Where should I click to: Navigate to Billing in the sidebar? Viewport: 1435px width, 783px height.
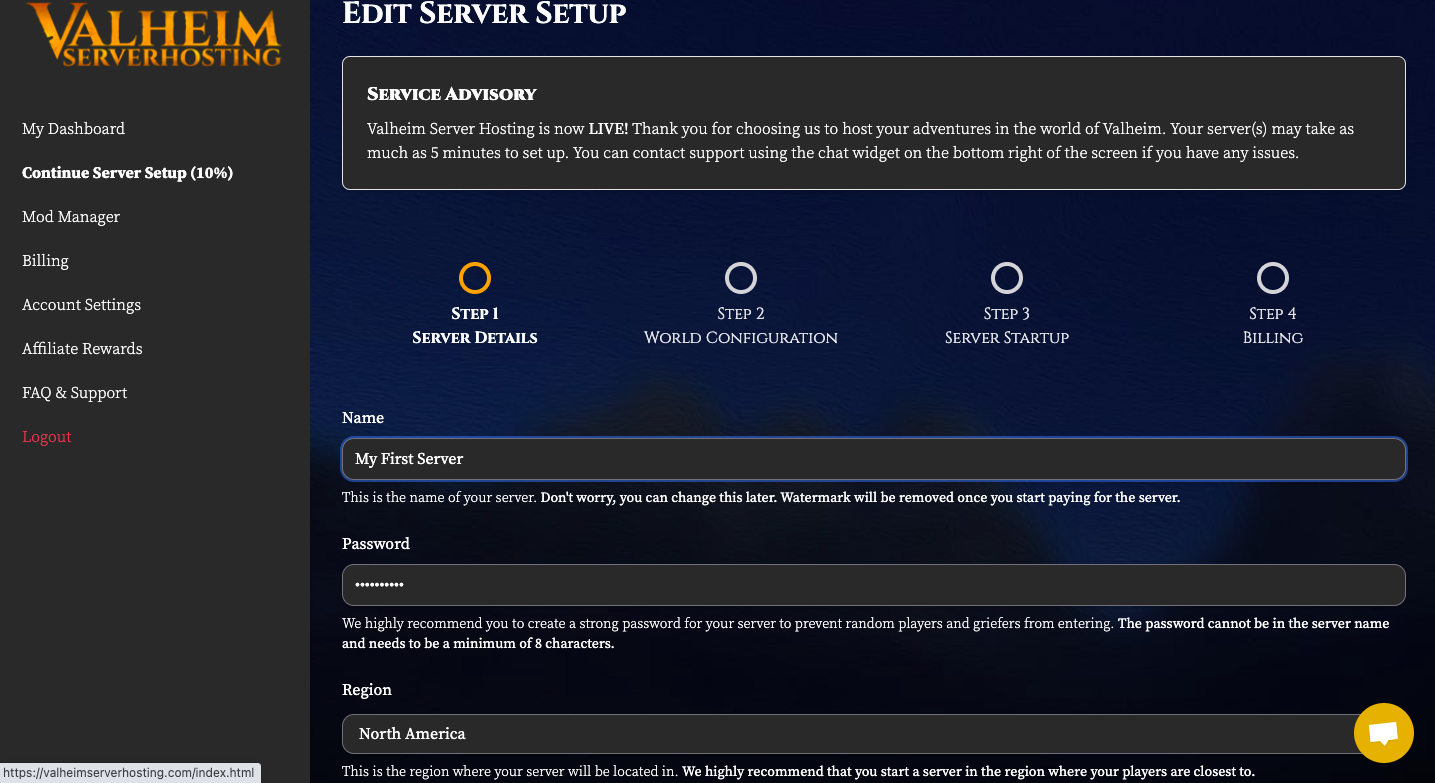45,261
